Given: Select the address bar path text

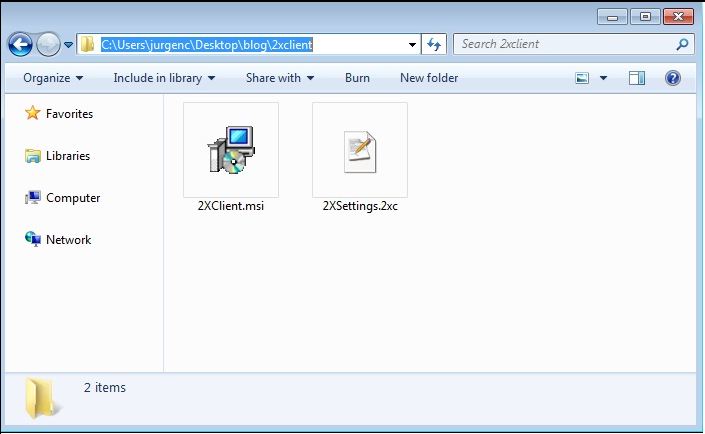Looking at the screenshot, I should point(206,45).
